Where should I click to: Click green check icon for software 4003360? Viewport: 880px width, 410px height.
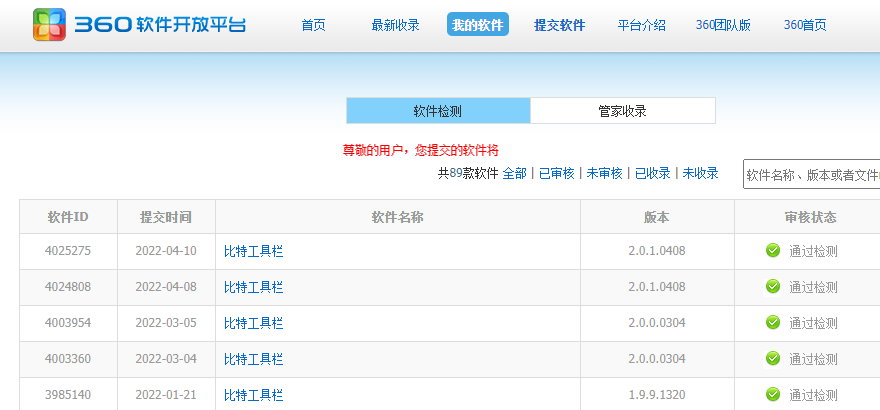(x=773, y=358)
